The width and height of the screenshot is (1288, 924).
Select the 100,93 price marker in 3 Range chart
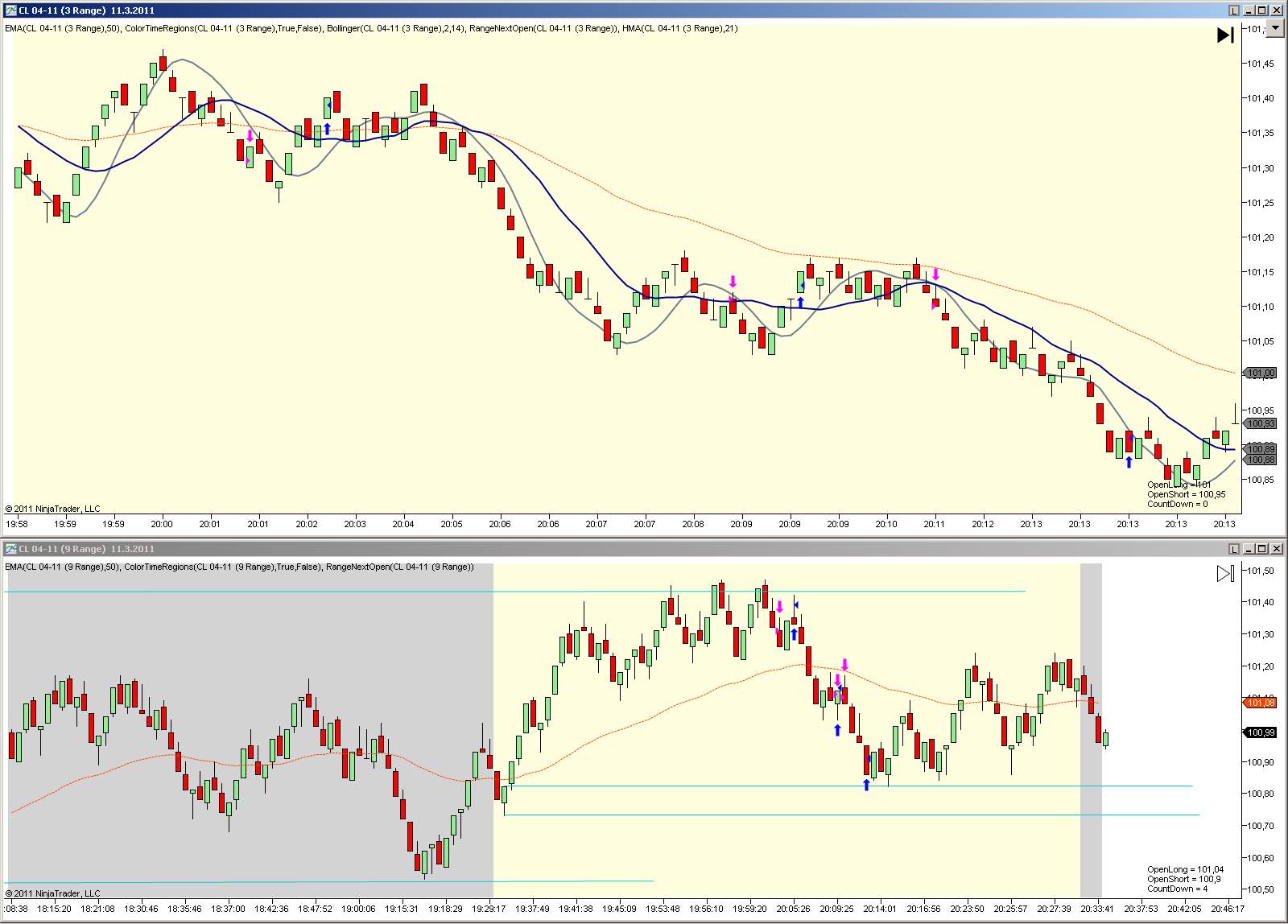[1261, 423]
